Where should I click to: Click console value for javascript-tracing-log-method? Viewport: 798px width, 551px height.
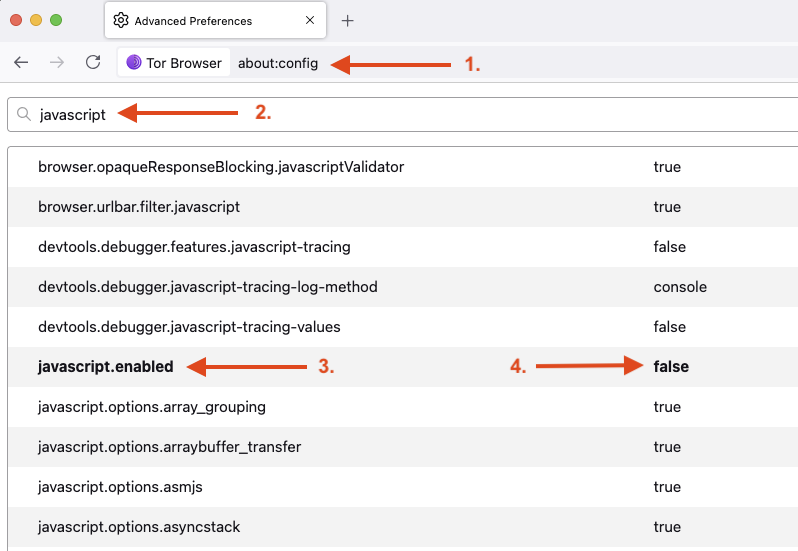click(680, 287)
